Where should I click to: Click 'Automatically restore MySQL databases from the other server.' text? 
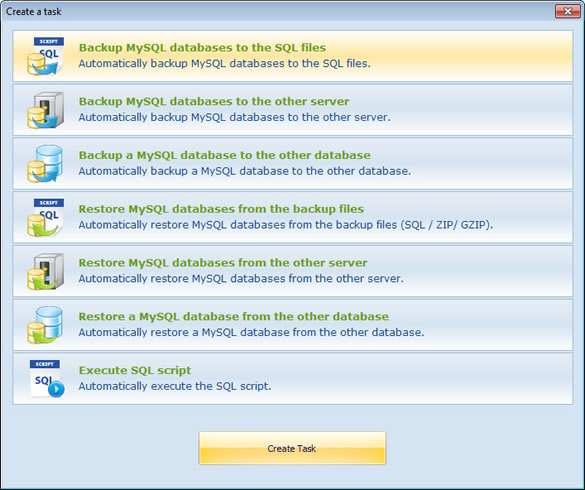click(241, 279)
